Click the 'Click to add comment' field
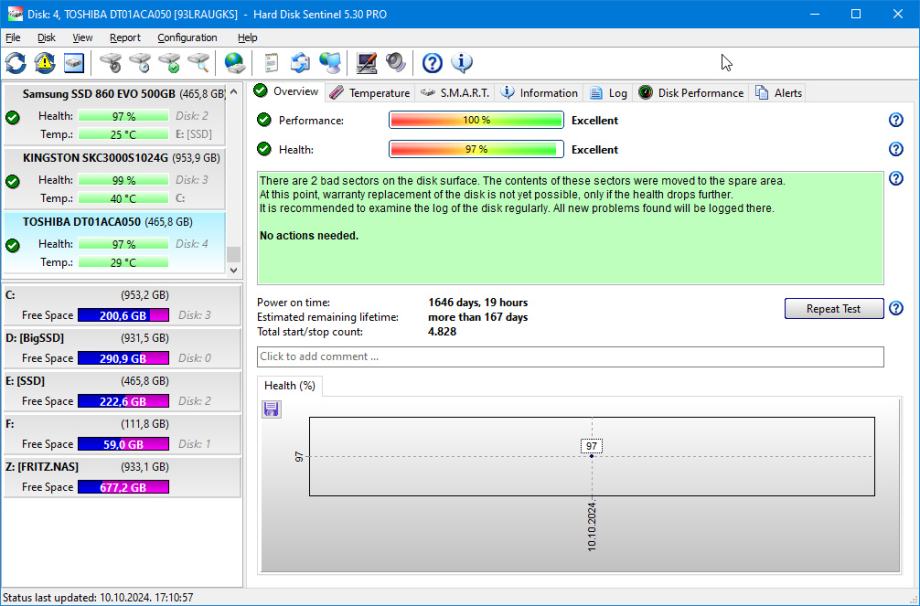 pos(570,357)
